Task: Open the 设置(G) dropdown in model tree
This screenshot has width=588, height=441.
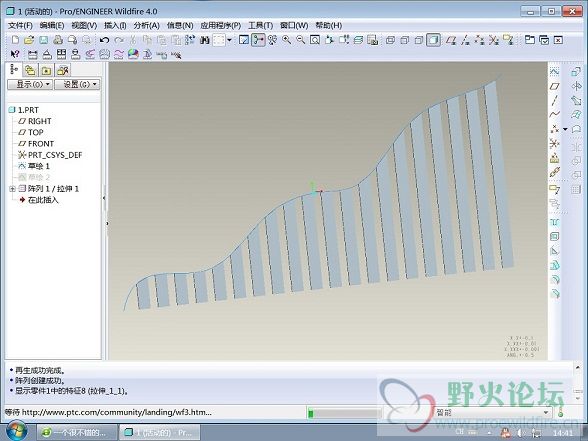Action: 77,84
